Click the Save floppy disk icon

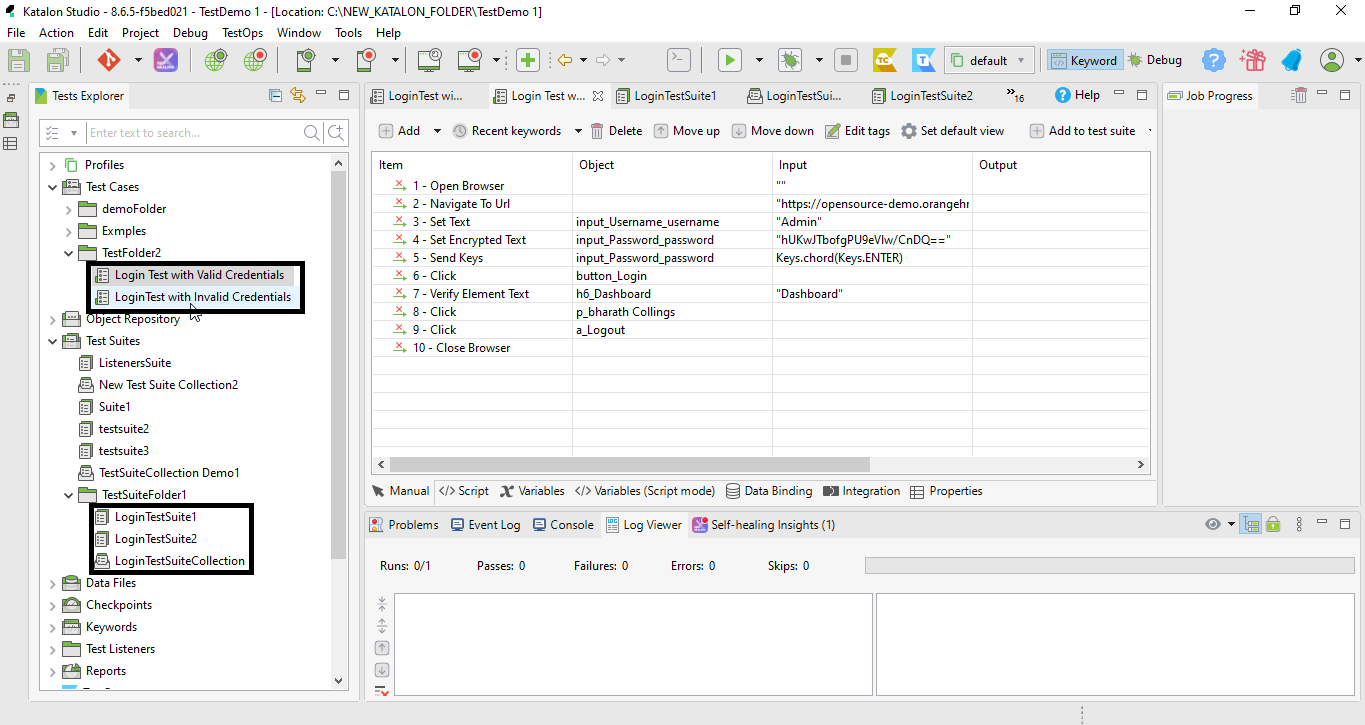pos(19,60)
